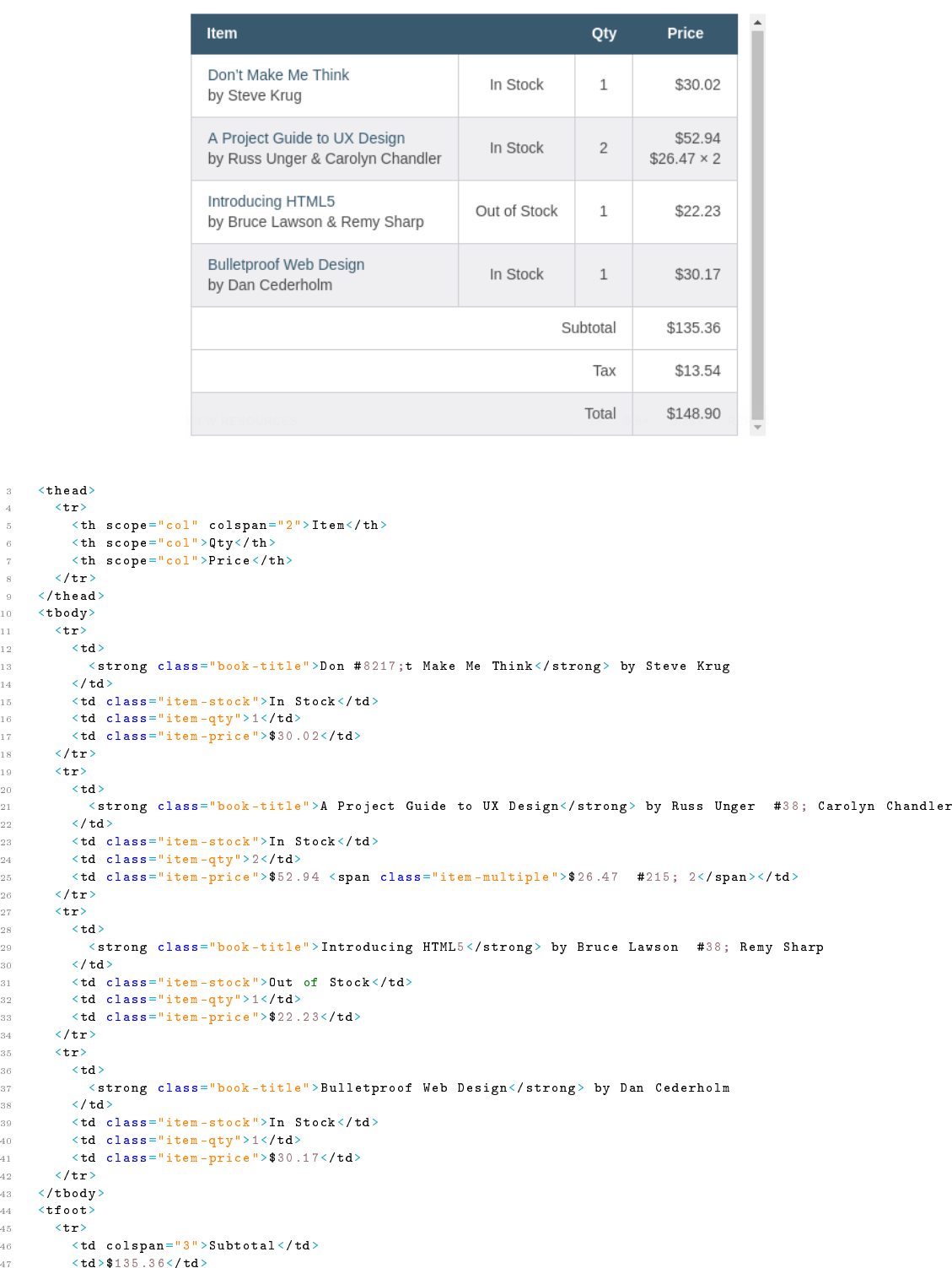Select In Stock for Don't Make Me Think
The height and width of the screenshot is (1268, 952).
517,85
